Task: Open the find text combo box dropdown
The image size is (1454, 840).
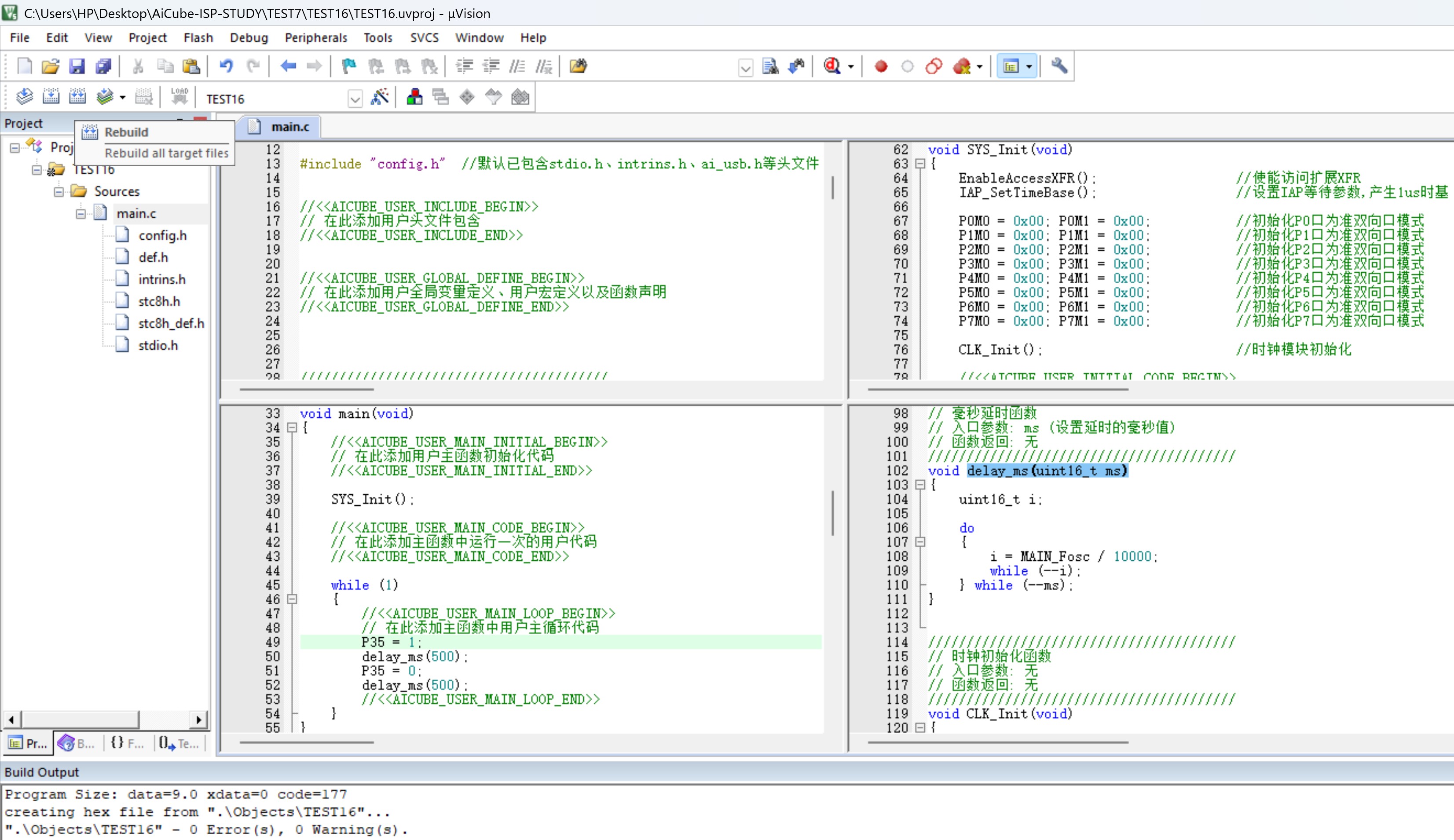Action: tap(745, 68)
